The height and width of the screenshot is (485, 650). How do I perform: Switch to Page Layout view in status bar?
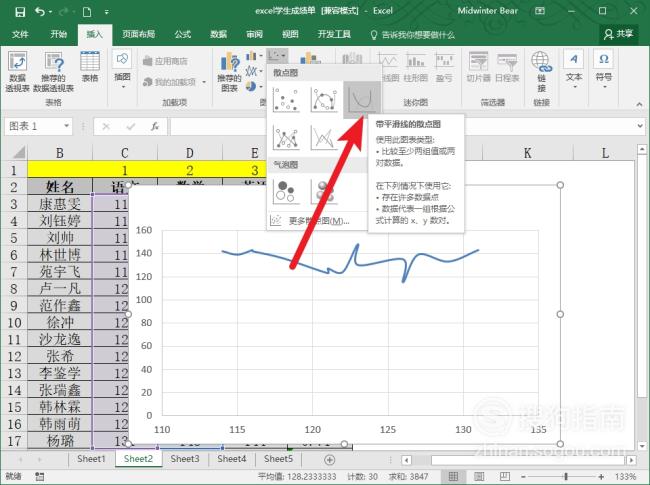point(479,476)
